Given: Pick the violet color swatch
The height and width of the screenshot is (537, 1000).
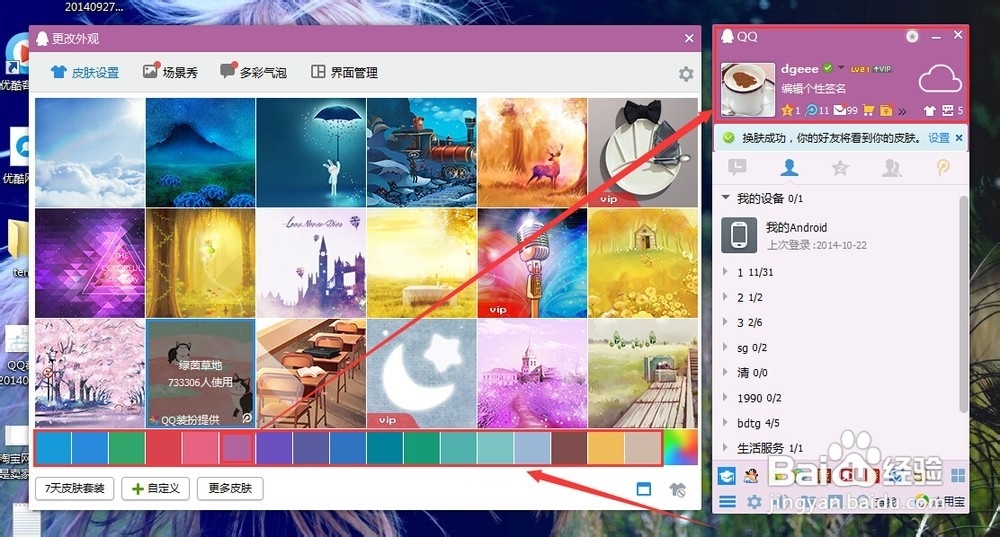Looking at the screenshot, I should tap(274, 447).
